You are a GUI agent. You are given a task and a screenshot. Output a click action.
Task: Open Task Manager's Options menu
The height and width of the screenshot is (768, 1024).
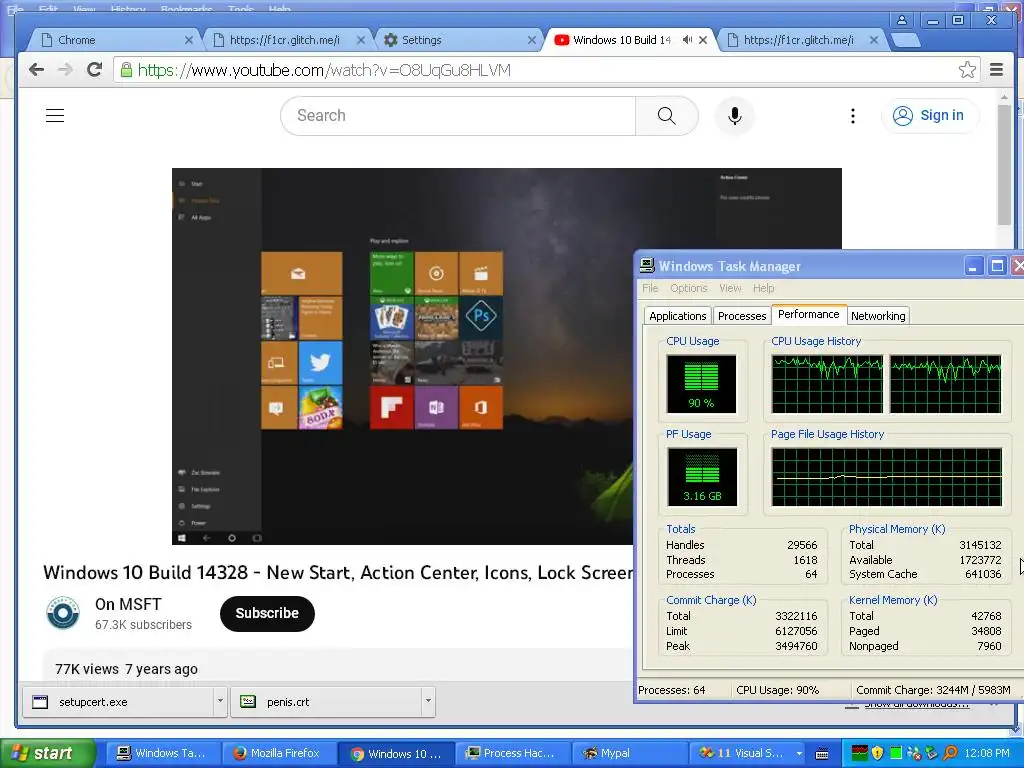[x=688, y=288]
